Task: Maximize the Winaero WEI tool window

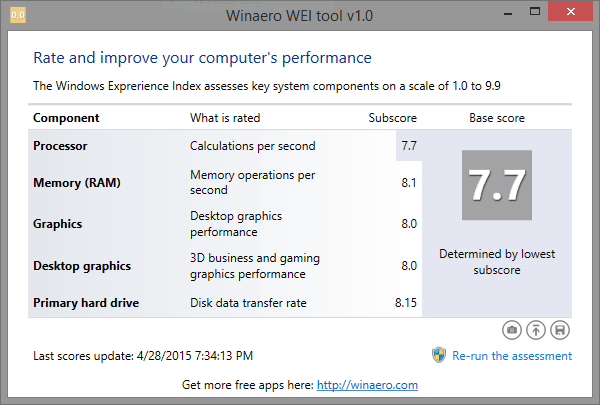Action: (535, 11)
